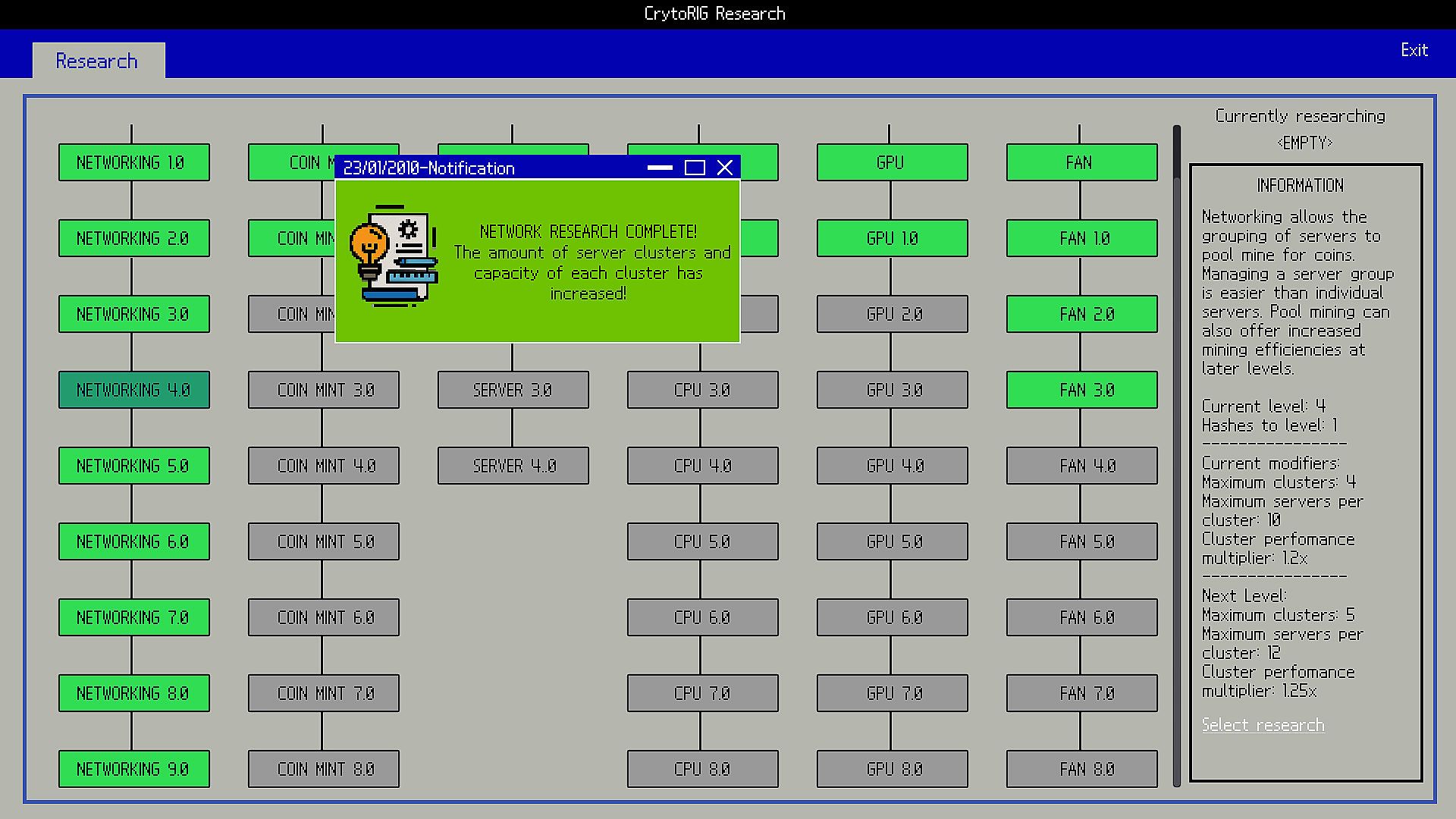Click the lightbulb research icon in notification
Screen dimensions: 1456x819
pyautogui.click(x=393, y=256)
